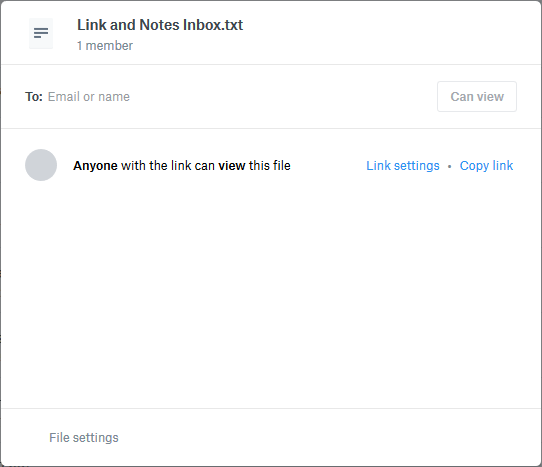The image size is (542, 467).
Task: Open Link settings
Action: tap(403, 166)
